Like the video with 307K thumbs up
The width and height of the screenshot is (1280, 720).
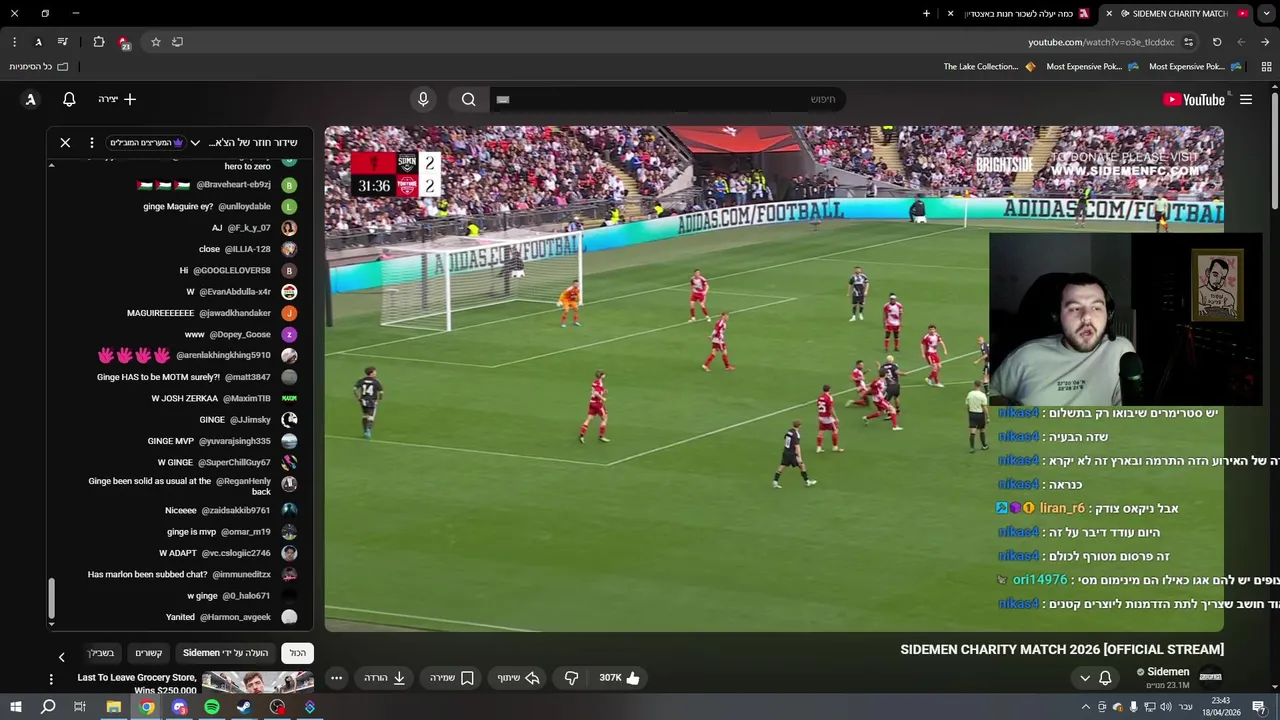[x=619, y=678]
